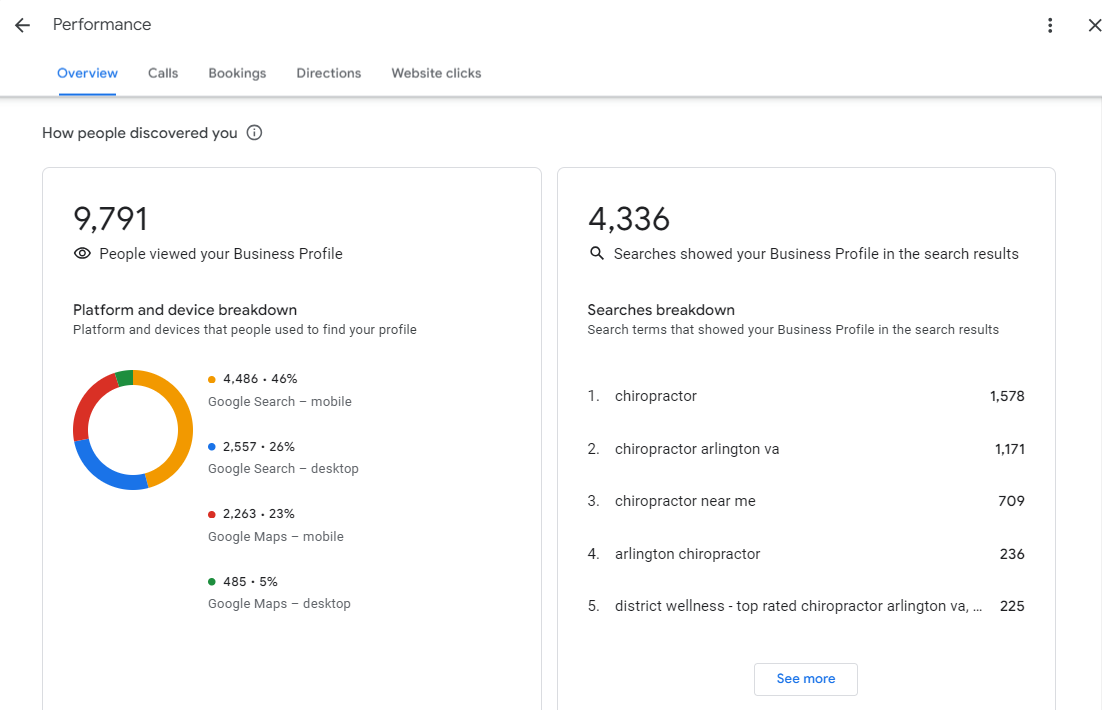The image size is (1102, 710).
Task: Click the back arrow next to Performance
Action: point(22,25)
